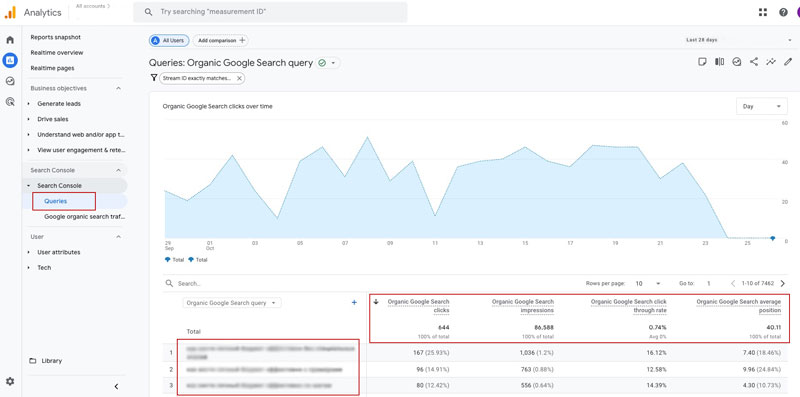Open Organic Google Search query dimension dropdown

(232, 303)
